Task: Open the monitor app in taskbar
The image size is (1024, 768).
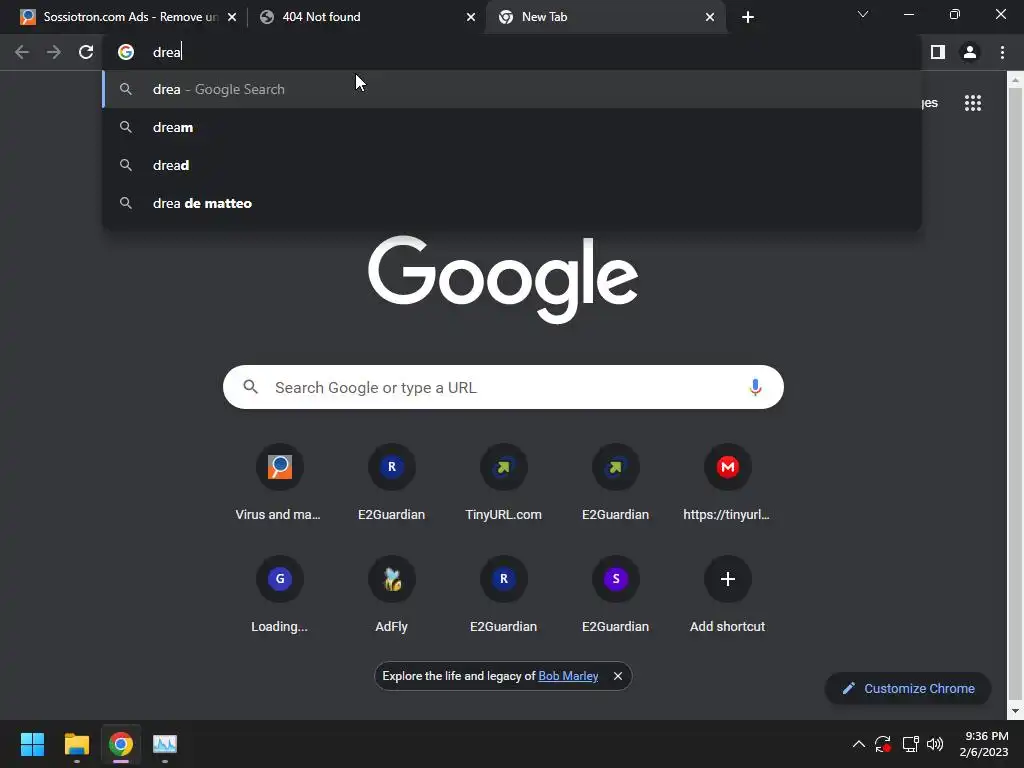Action: tap(165, 744)
